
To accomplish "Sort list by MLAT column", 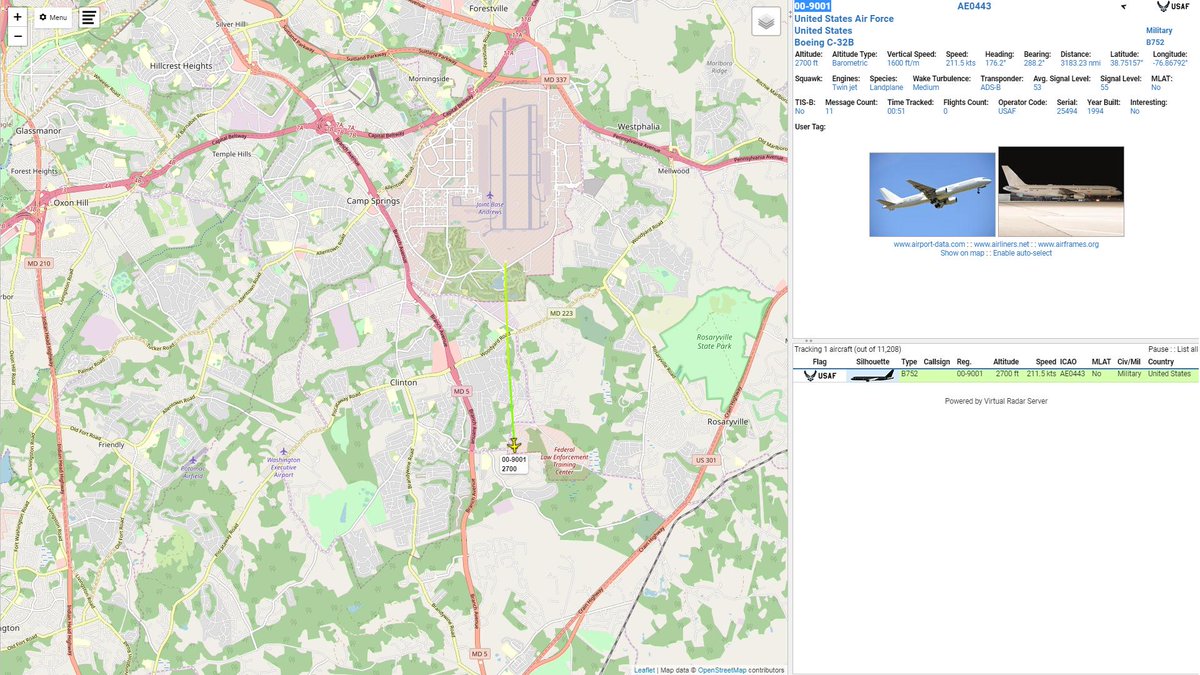I will click(x=1100, y=362).
